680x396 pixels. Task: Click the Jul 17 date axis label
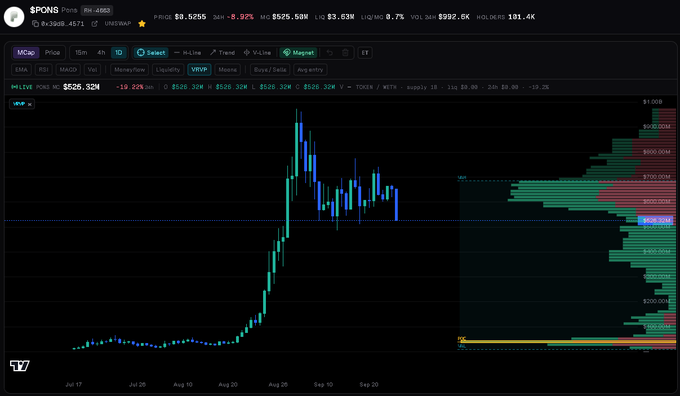pos(74,385)
